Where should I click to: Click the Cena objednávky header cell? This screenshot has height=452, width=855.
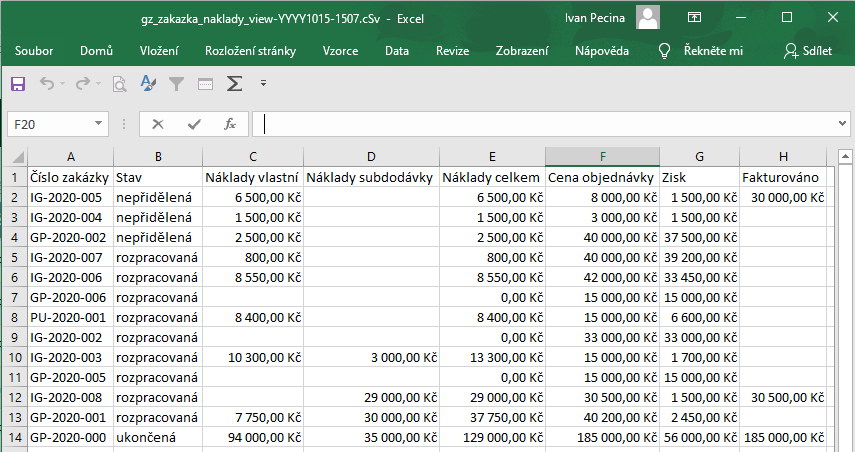[x=603, y=177]
